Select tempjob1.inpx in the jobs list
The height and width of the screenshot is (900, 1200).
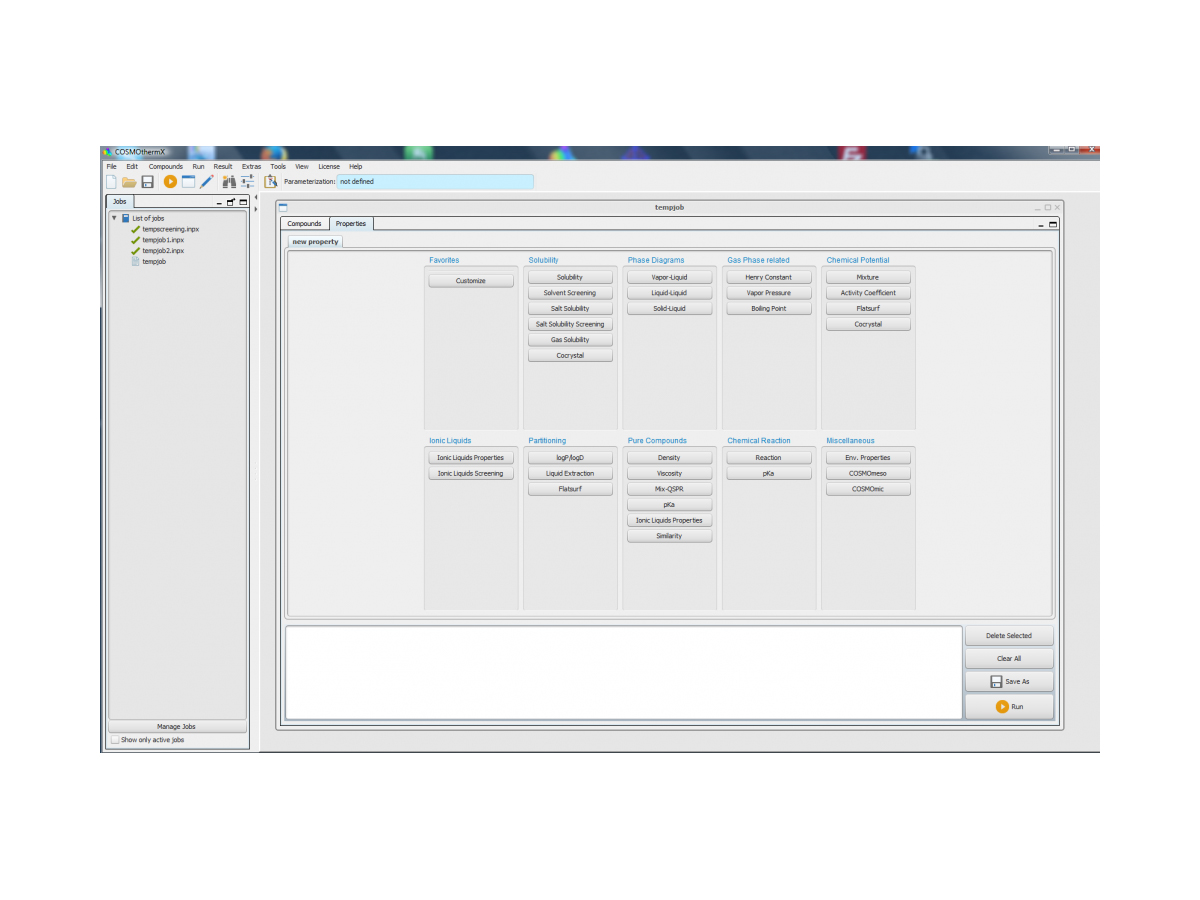(x=163, y=240)
